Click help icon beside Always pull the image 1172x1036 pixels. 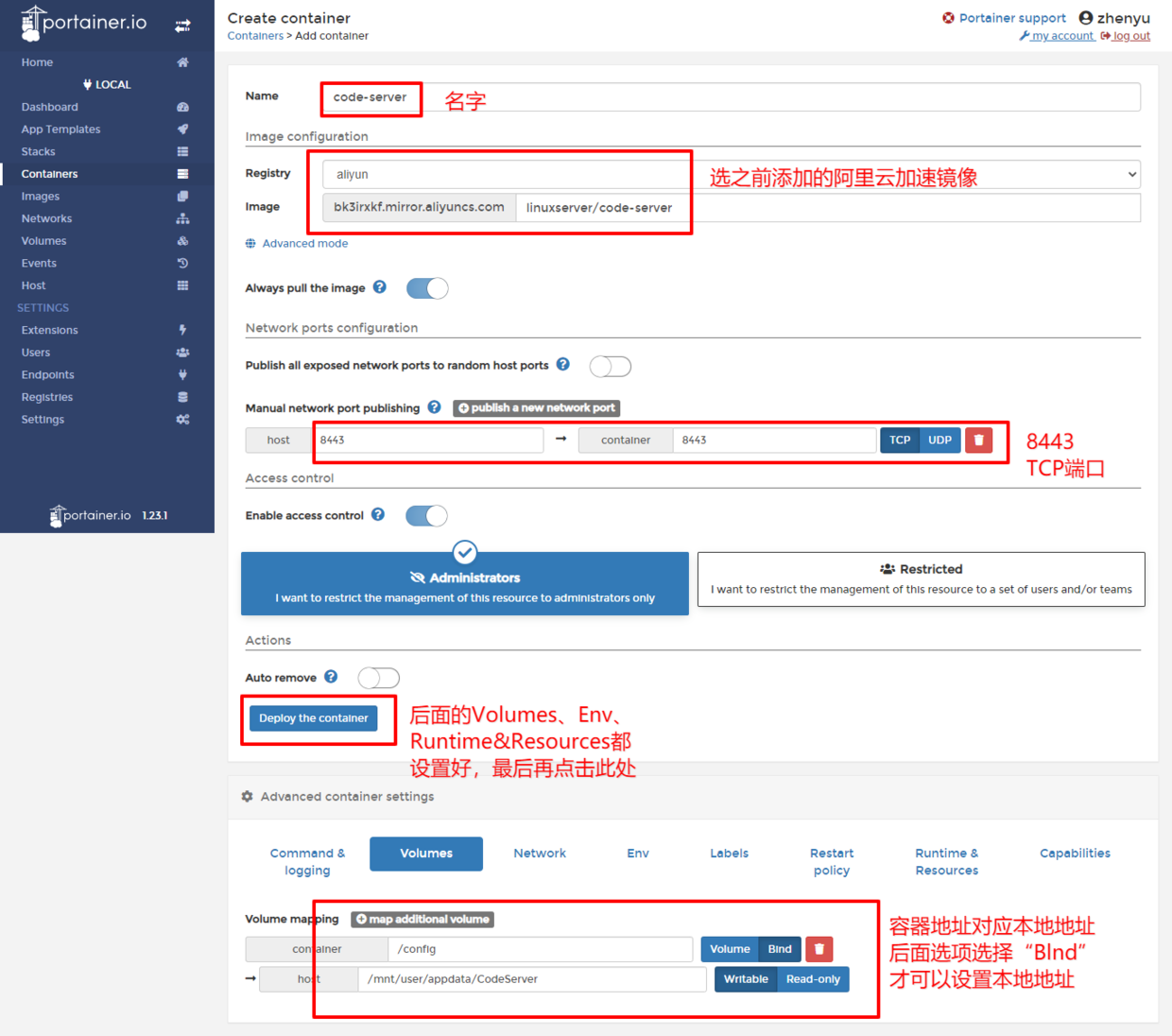[x=379, y=287]
